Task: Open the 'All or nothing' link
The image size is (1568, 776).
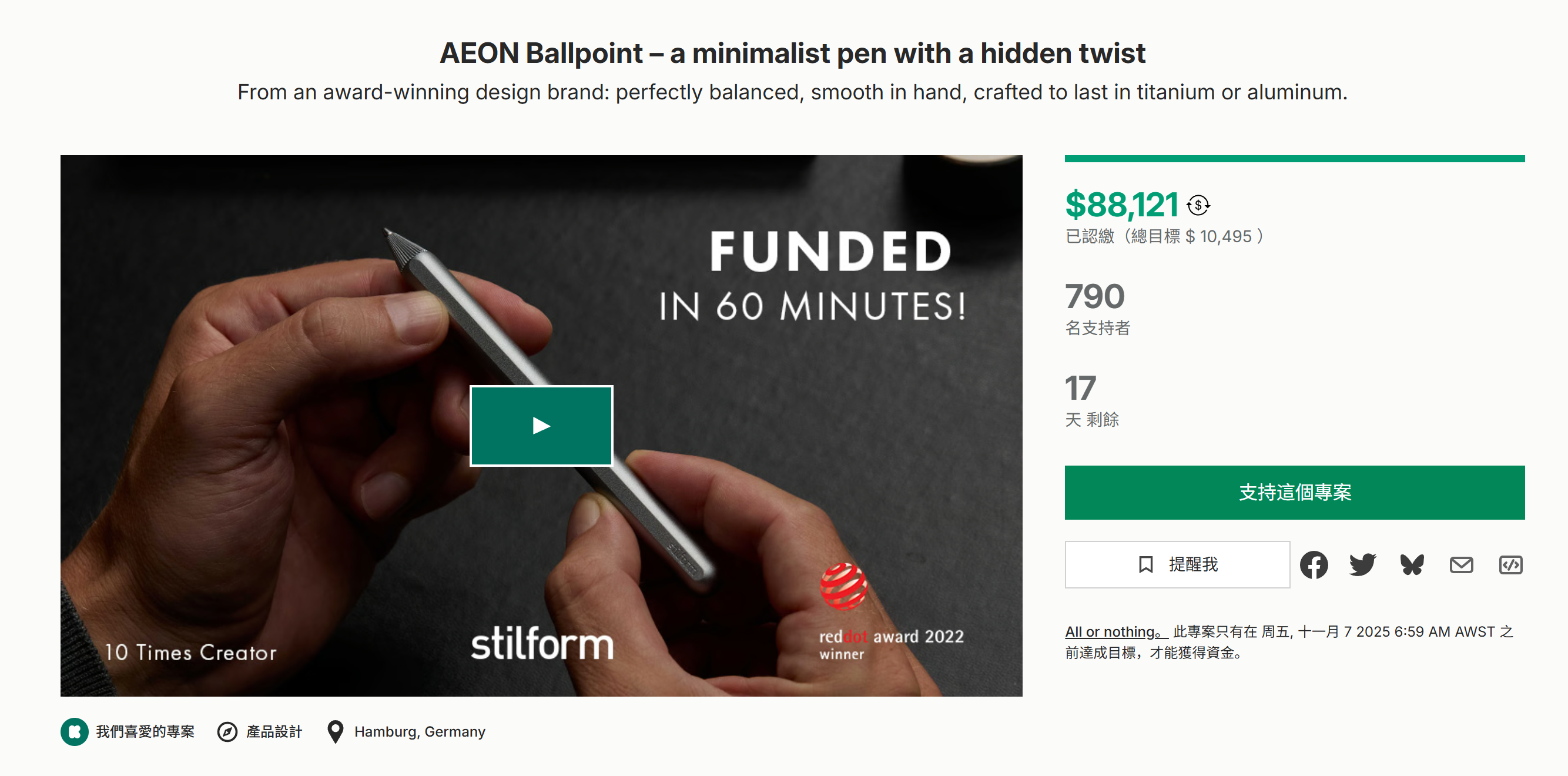Action: click(x=1113, y=631)
